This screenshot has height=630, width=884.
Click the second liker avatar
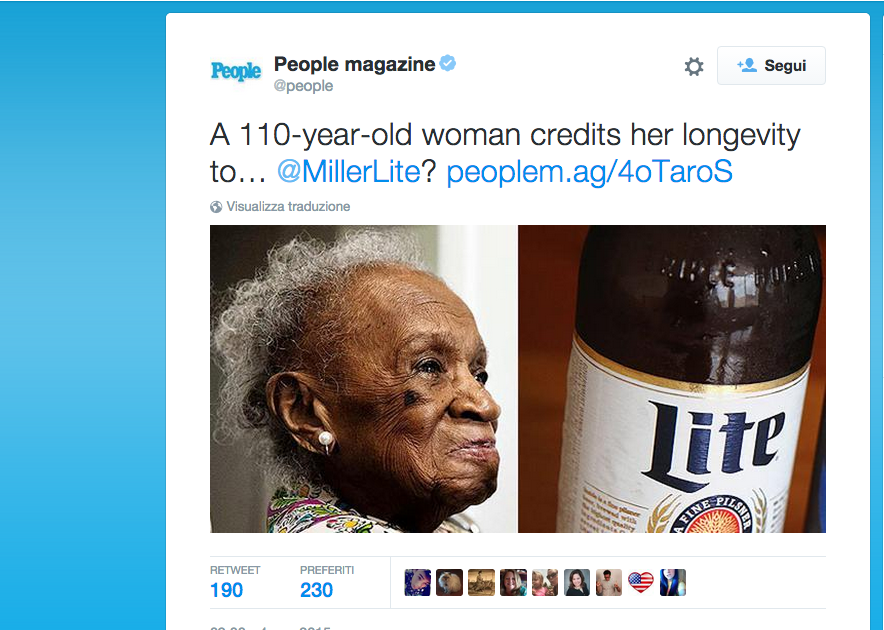coord(449,583)
